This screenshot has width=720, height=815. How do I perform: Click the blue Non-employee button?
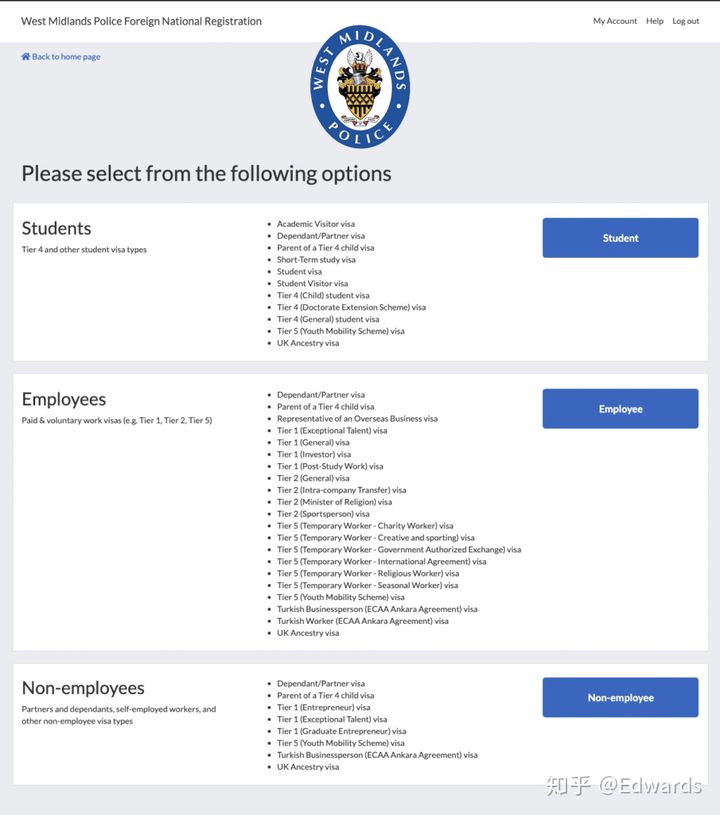tap(620, 698)
